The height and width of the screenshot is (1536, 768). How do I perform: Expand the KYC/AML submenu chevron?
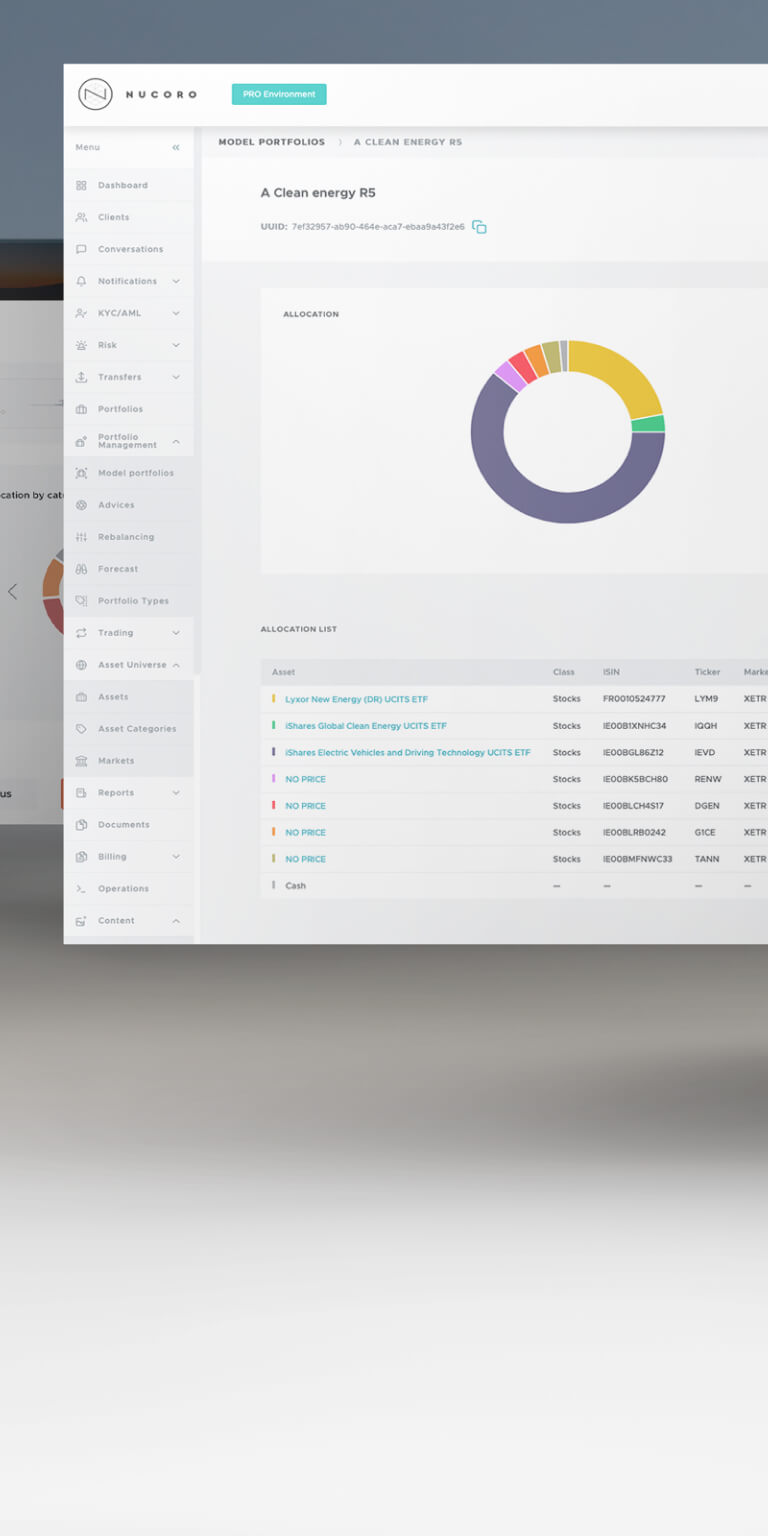tap(176, 314)
